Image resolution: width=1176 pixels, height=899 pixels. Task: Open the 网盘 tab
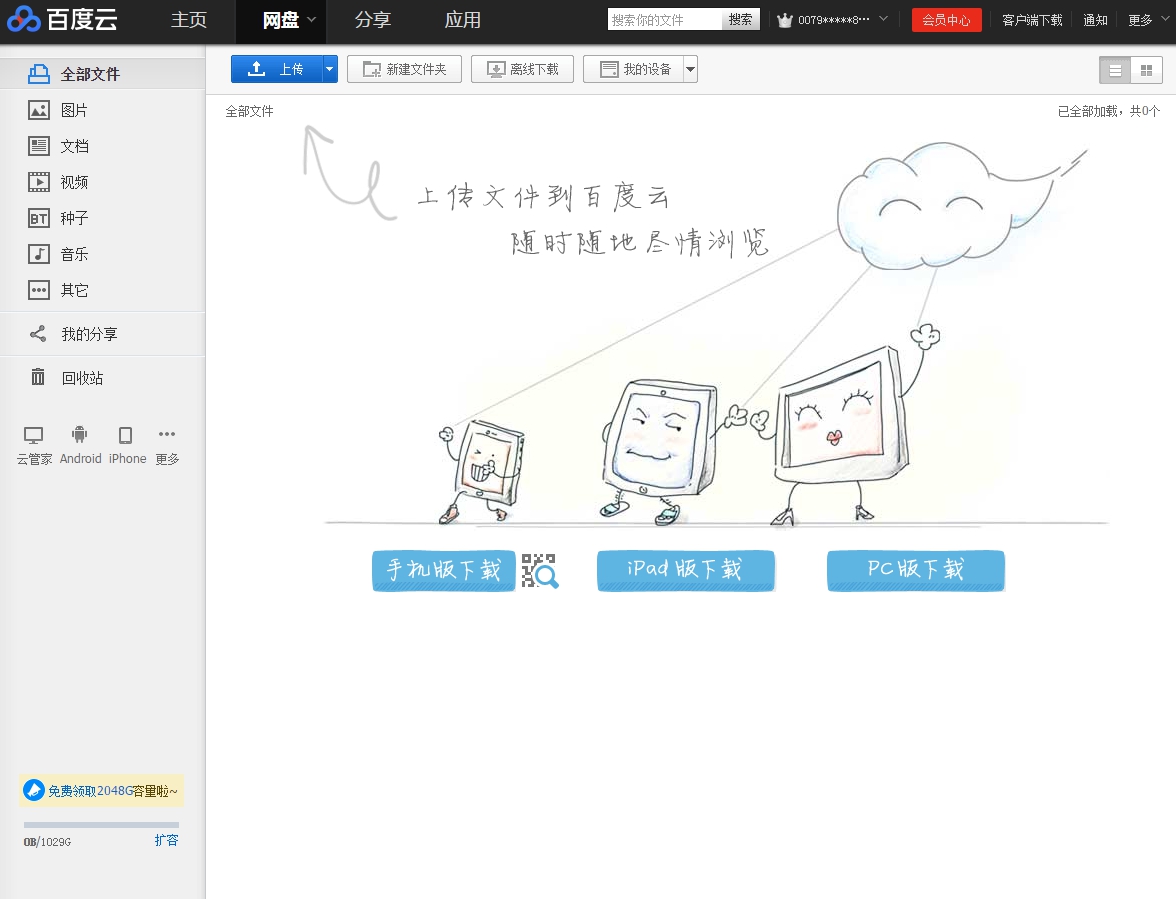[281, 20]
